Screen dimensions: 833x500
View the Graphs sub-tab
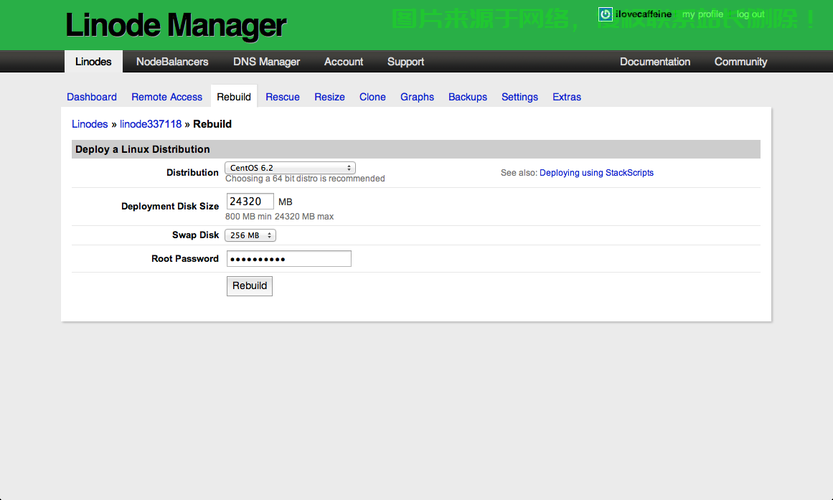417,97
